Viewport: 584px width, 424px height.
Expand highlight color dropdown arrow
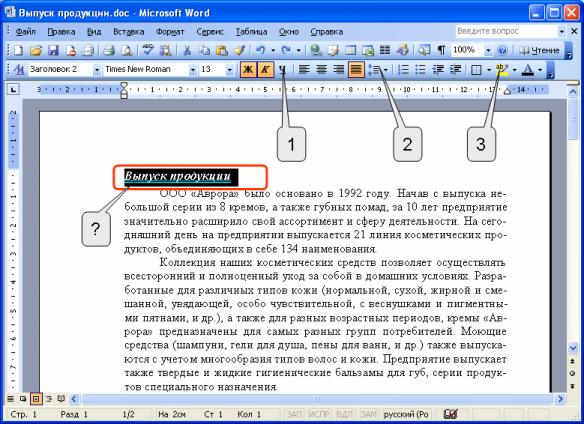pyautogui.click(x=514, y=70)
